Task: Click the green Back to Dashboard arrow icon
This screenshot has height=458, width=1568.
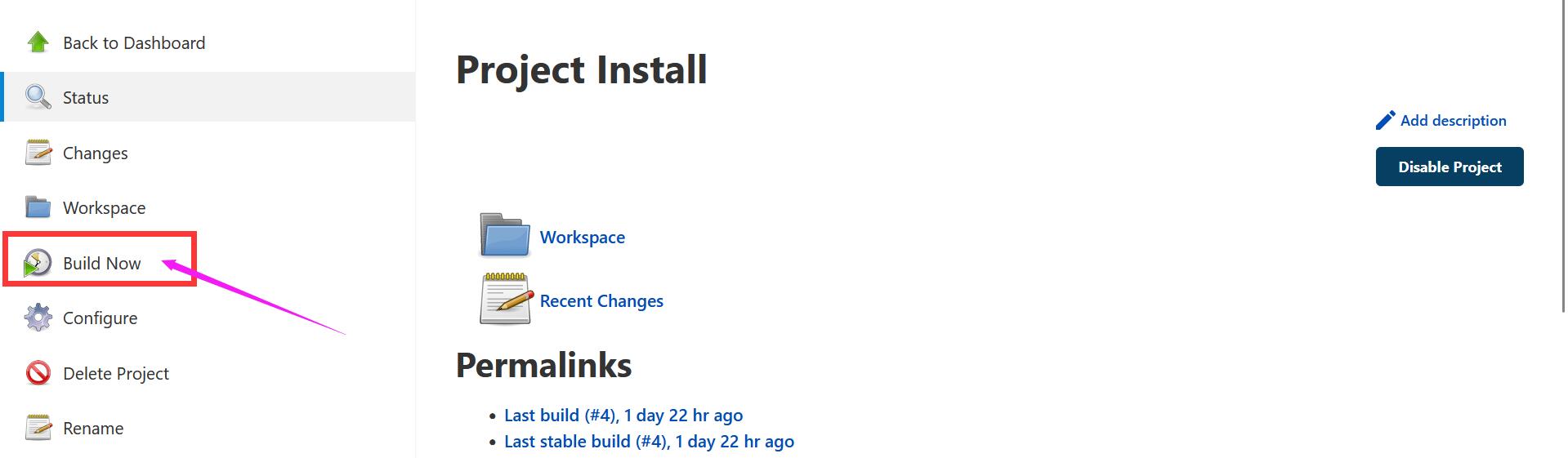Action: (x=38, y=42)
